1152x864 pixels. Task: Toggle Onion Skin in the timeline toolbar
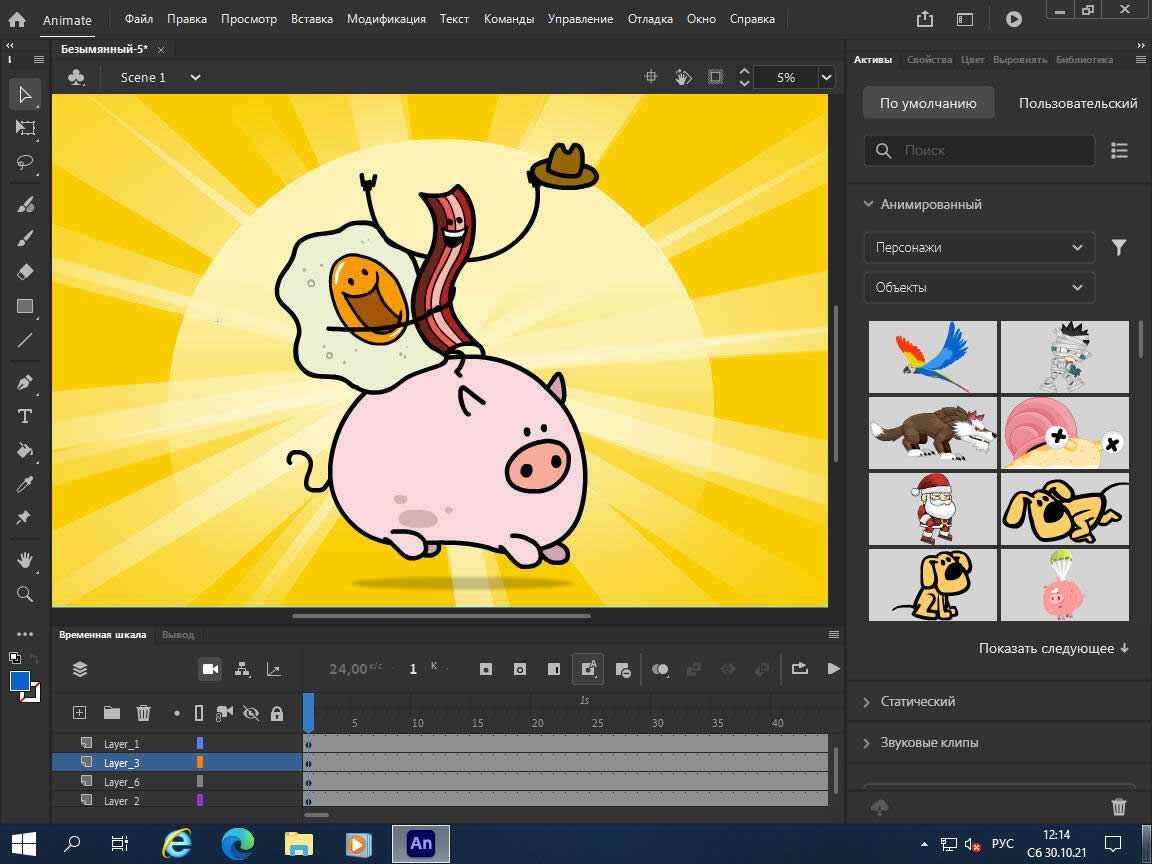click(661, 669)
